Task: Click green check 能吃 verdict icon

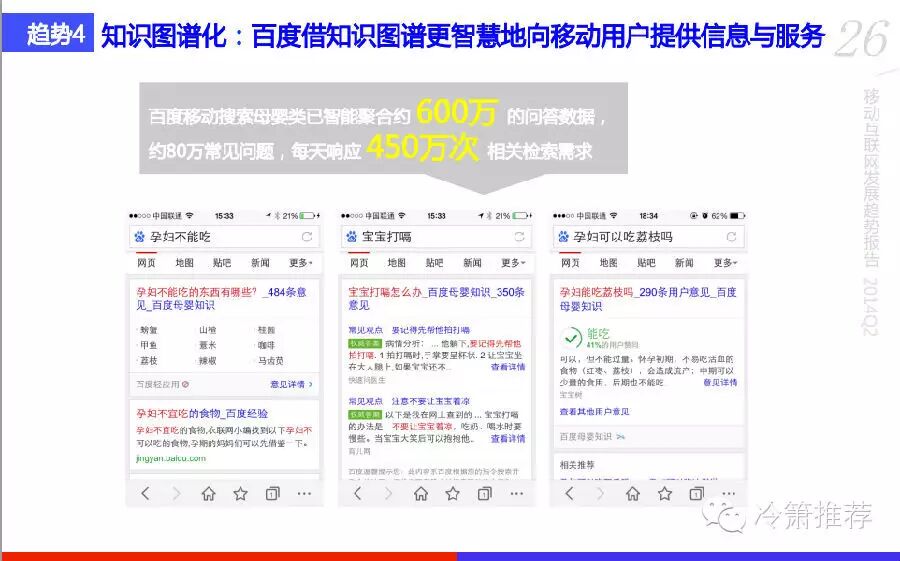Action: coord(571,338)
